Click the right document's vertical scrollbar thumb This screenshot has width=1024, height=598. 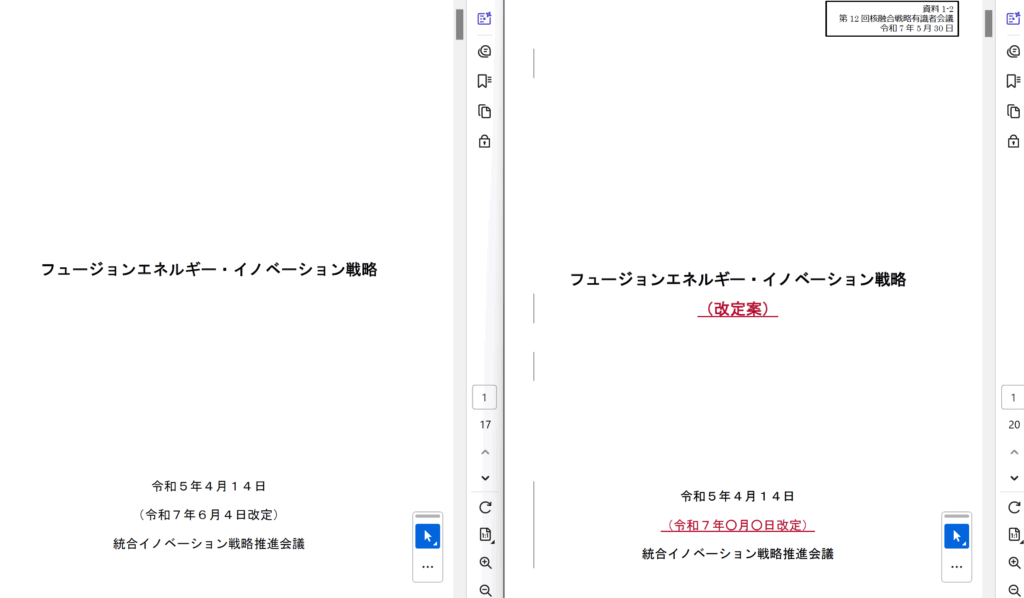(989, 24)
